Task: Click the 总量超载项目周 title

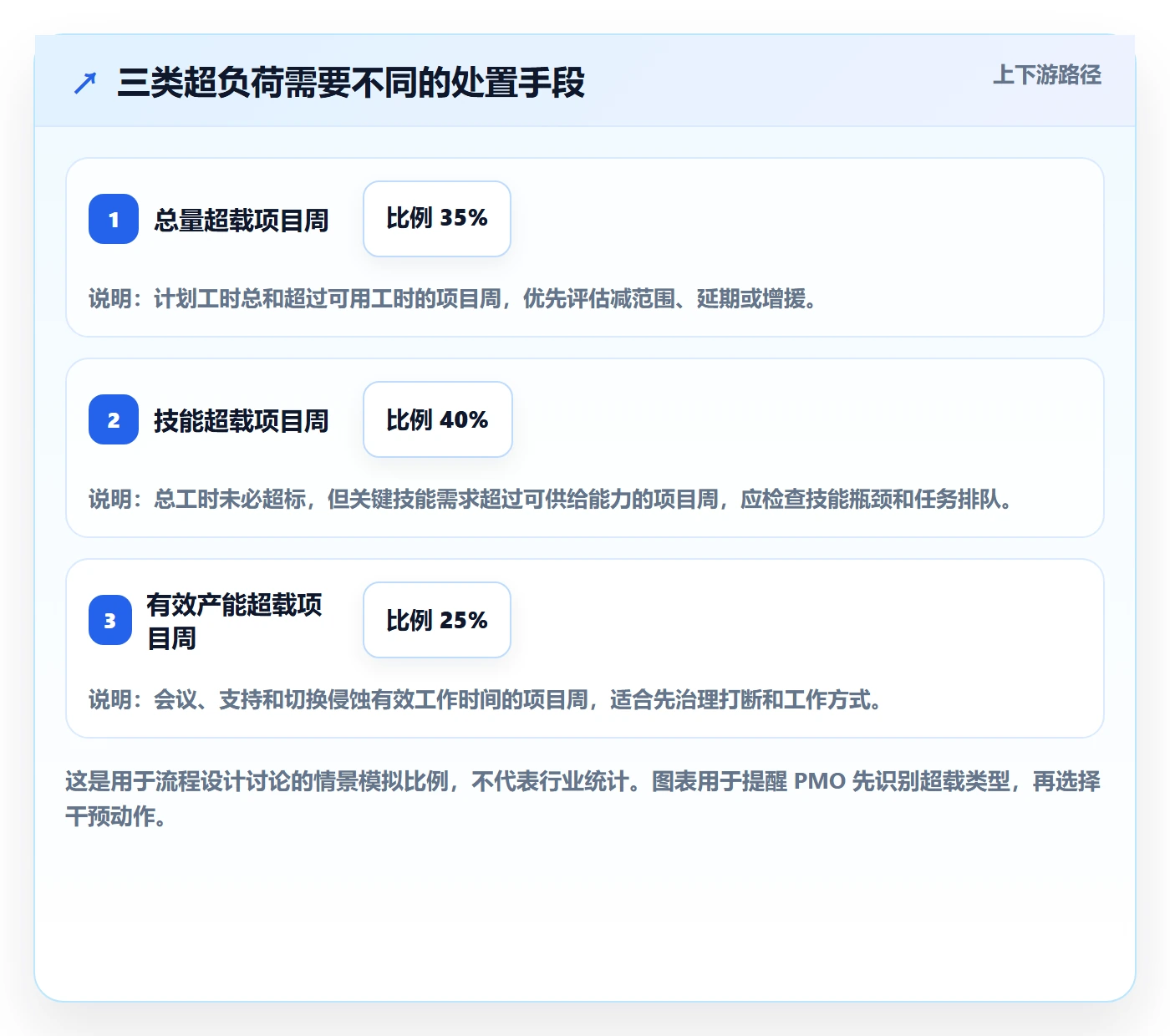Action: (242, 220)
